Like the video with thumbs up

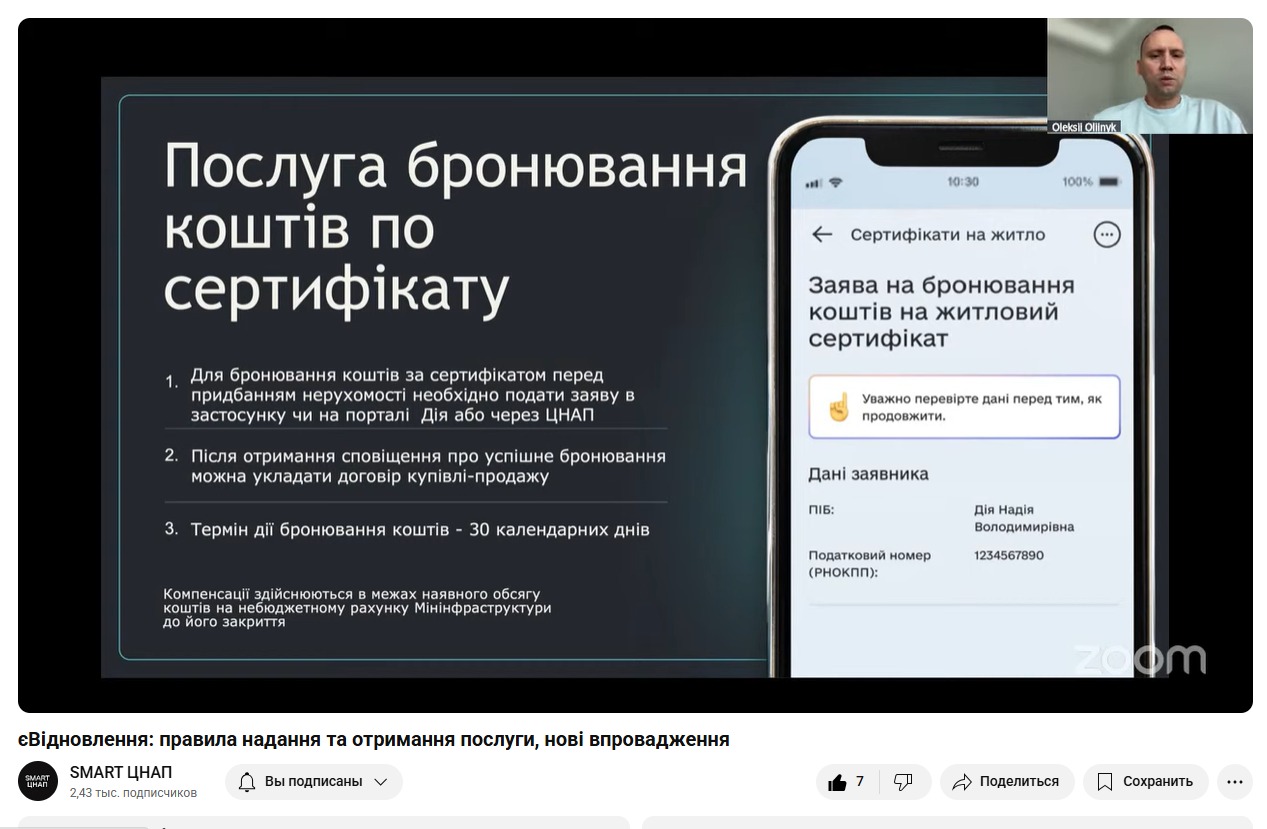(x=847, y=782)
